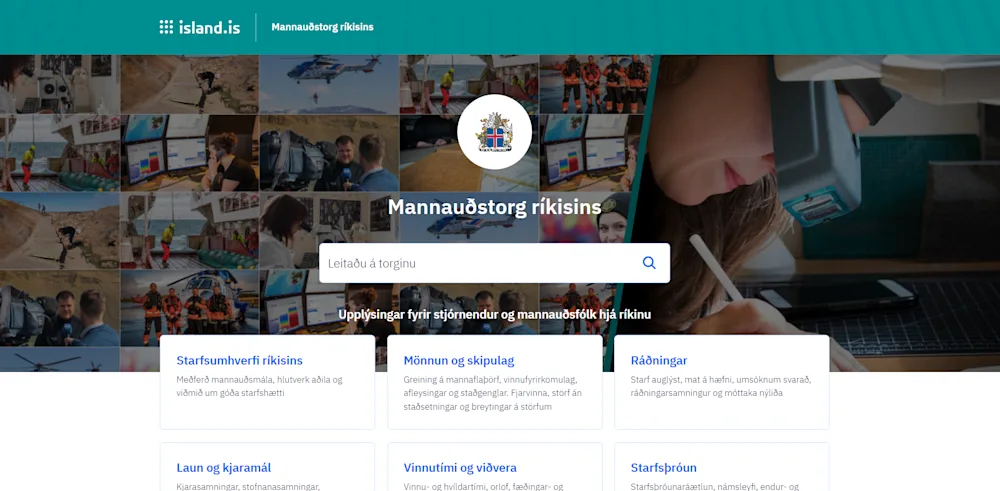Click the 'Upplýsingar fyrir stjórnendur' subtitle text
This screenshot has width=1000, height=491.
pyautogui.click(x=494, y=314)
